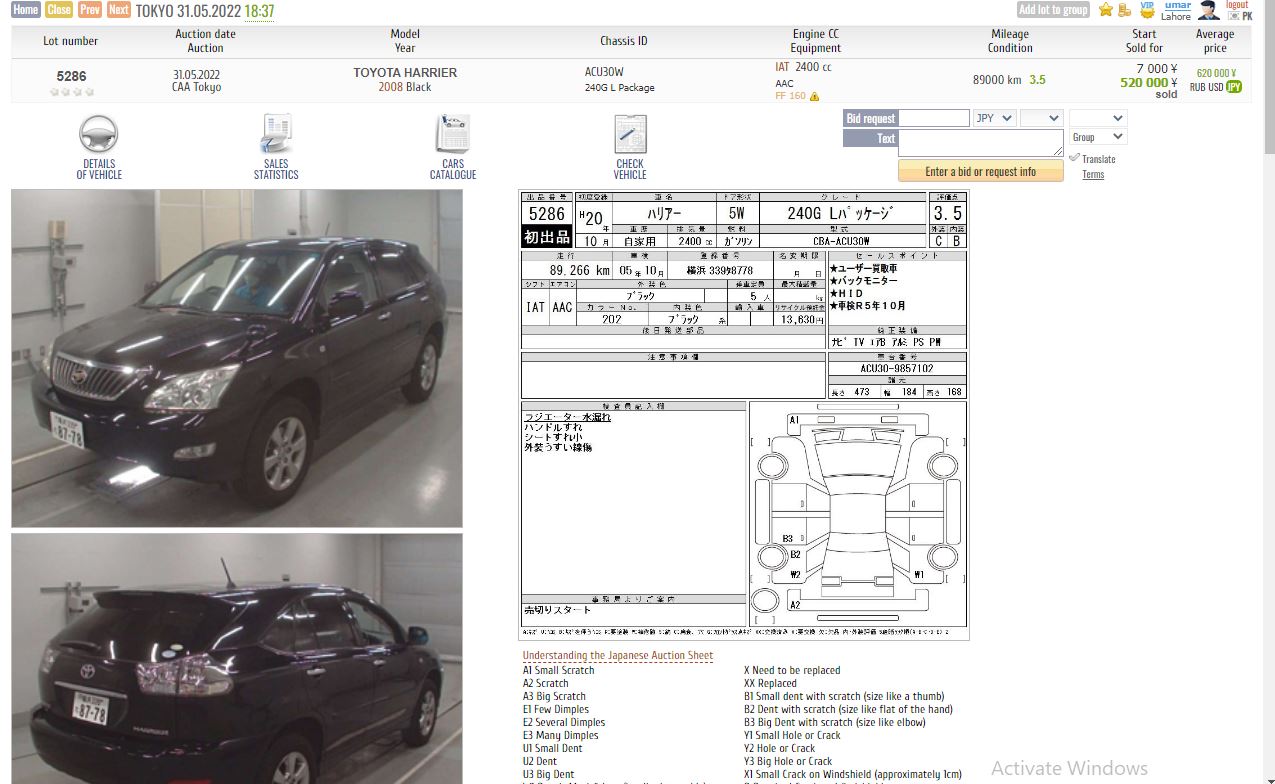Open the Group dropdown
The height and width of the screenshot is (784, 1275).
coord(1097,137)
